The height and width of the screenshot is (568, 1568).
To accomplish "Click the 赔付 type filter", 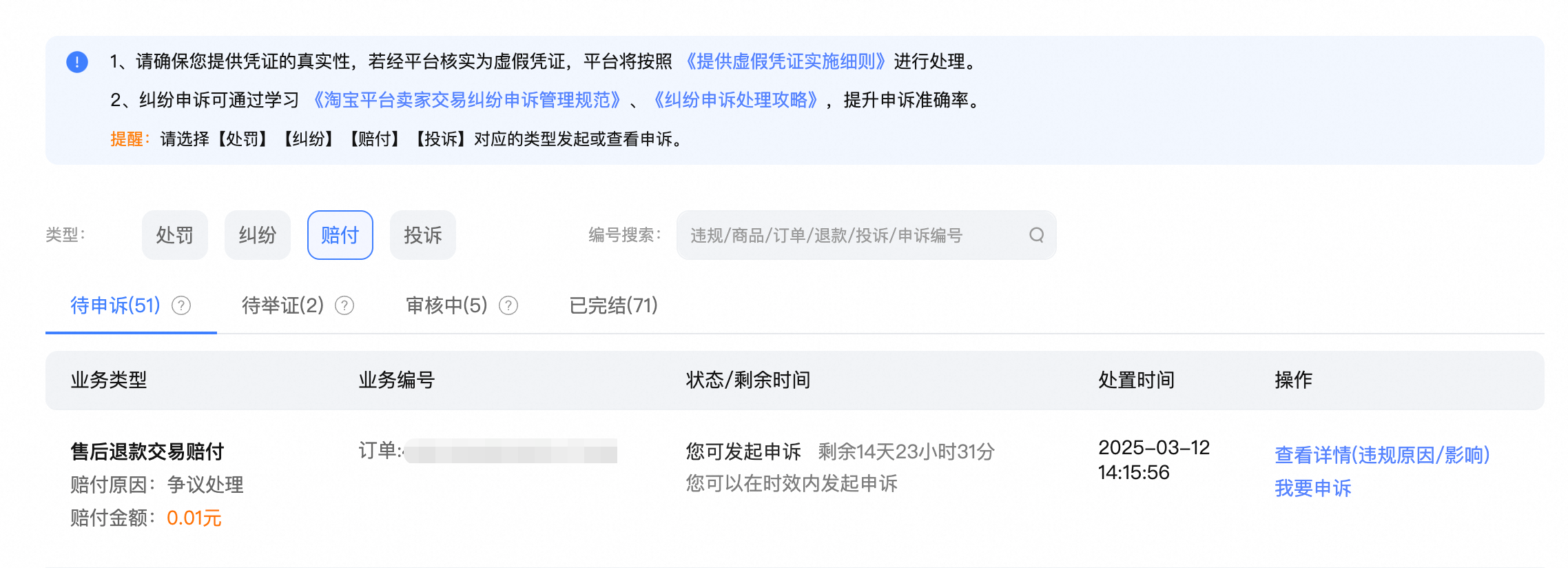I will [340, 234].
